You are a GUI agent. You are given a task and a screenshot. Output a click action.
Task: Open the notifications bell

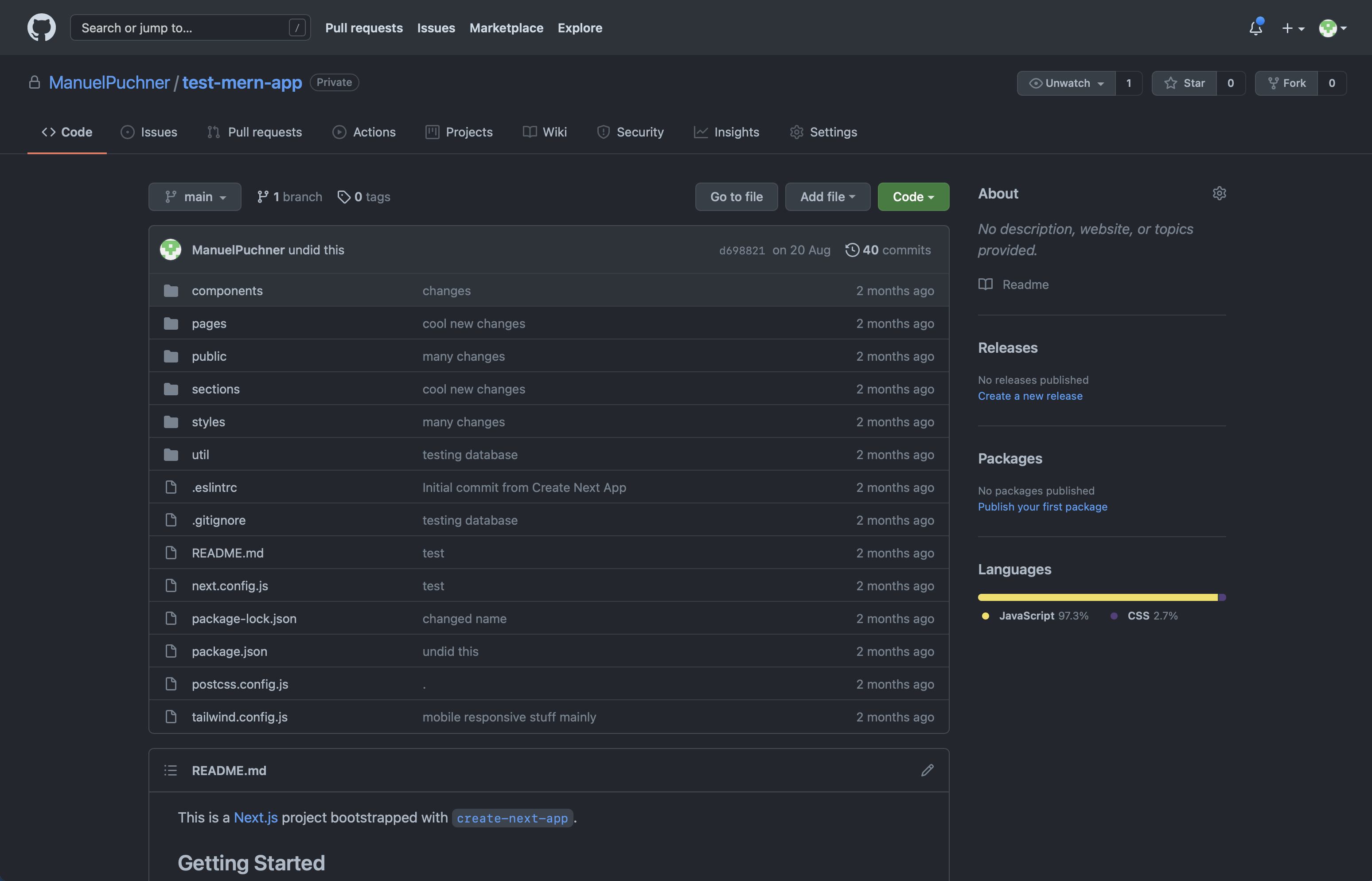[x=1255, y=27]
